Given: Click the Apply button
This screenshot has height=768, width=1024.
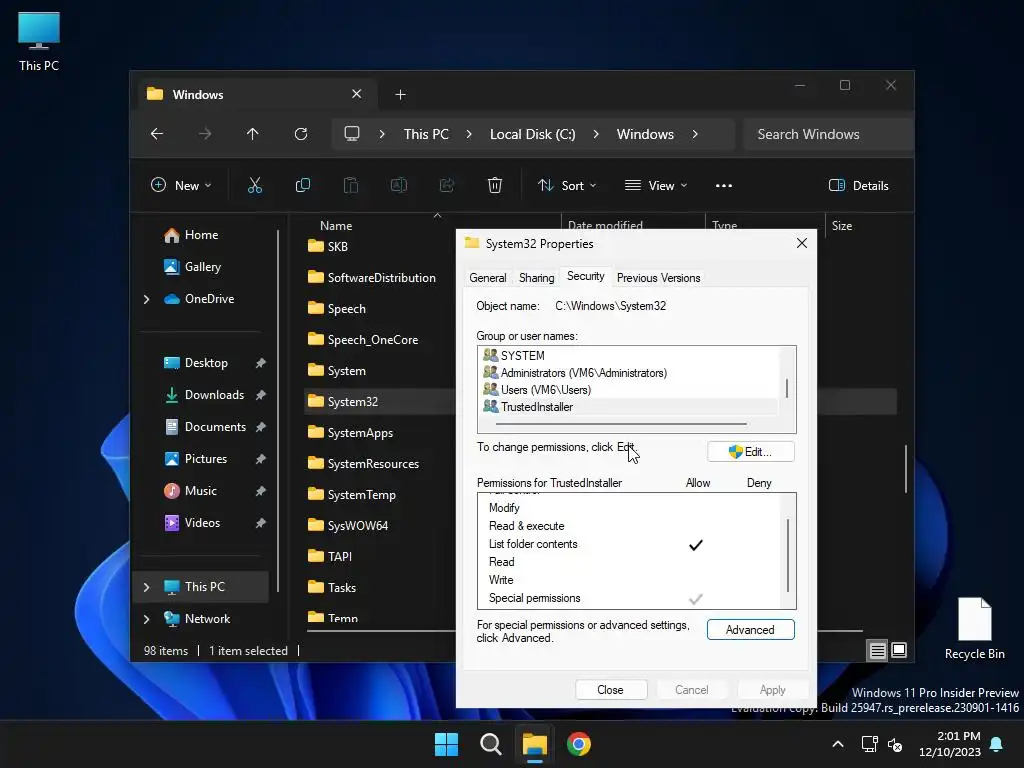Looking at the screenshot, I should tap(773, 690).
